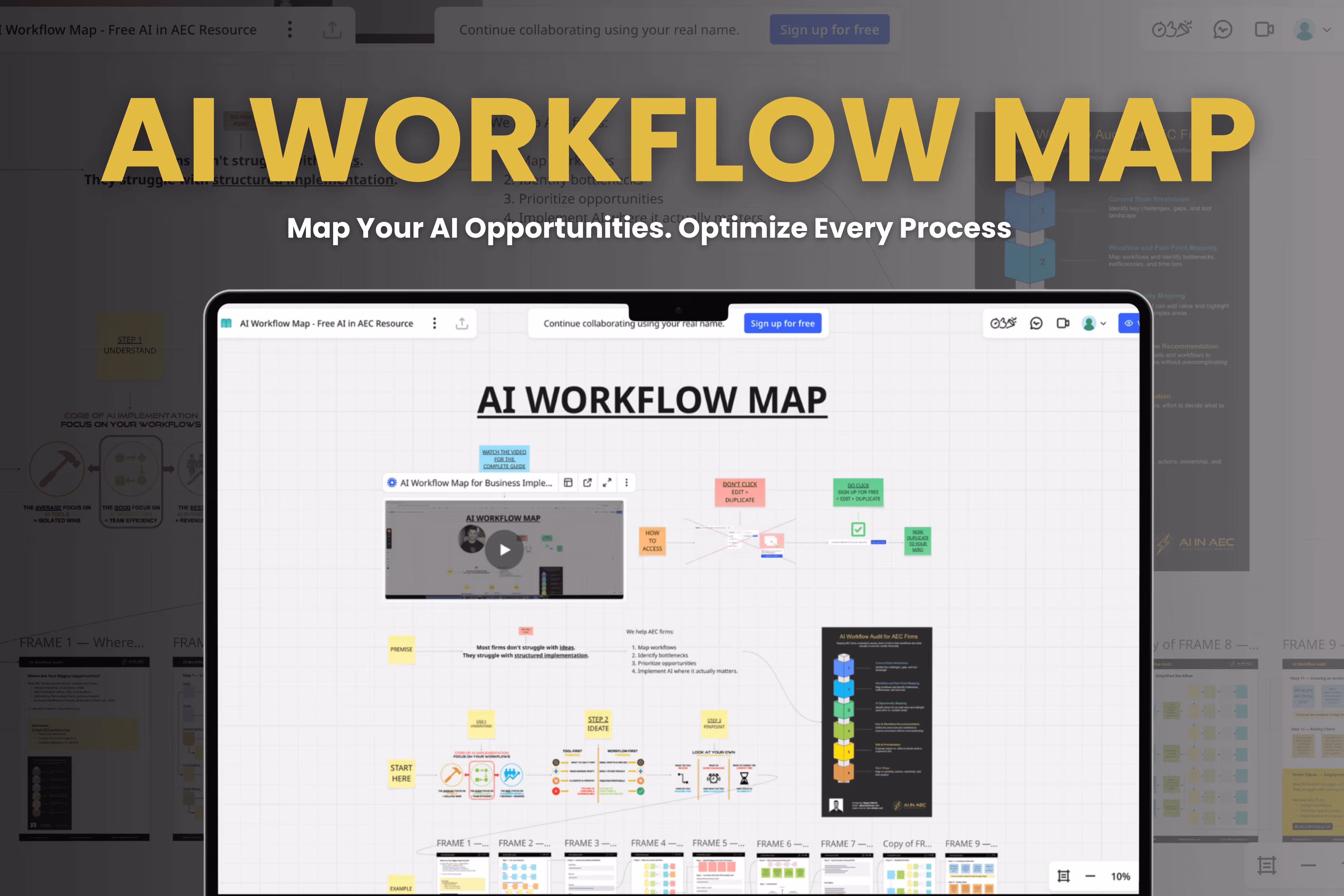Viewport: 1344px width, 896px height.
Task: Select the Step 2 Ideate sticky note
Action: (x=598, y=724)
